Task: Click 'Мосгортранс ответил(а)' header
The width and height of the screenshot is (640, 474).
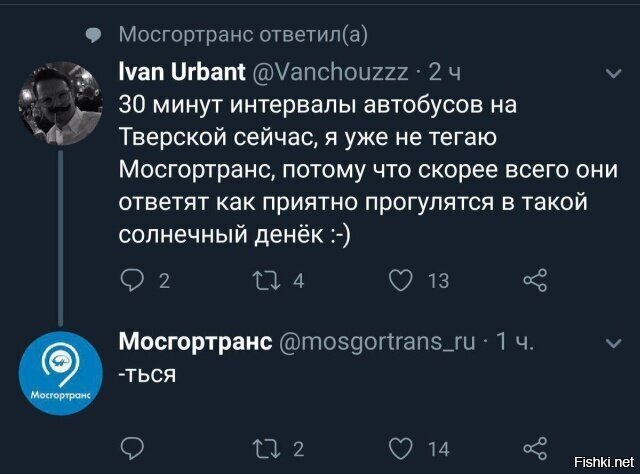Action: click(243, 35)
